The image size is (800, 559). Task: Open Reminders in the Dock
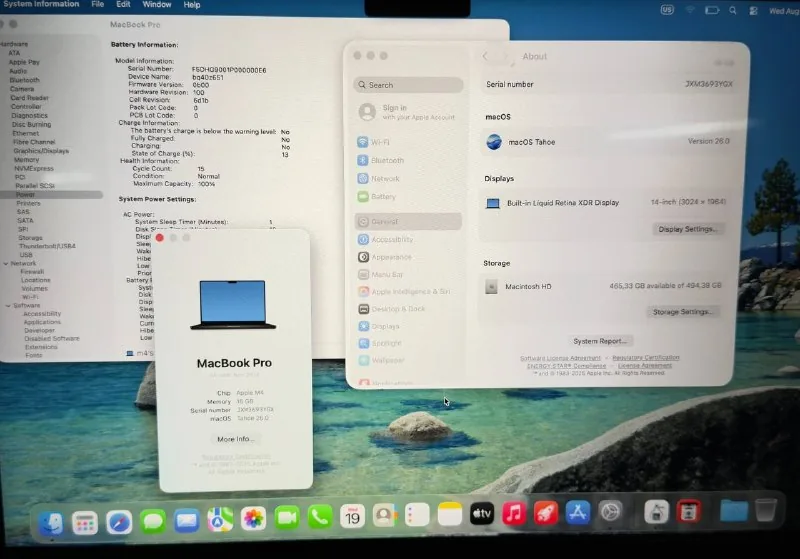[x=417, y=515]
